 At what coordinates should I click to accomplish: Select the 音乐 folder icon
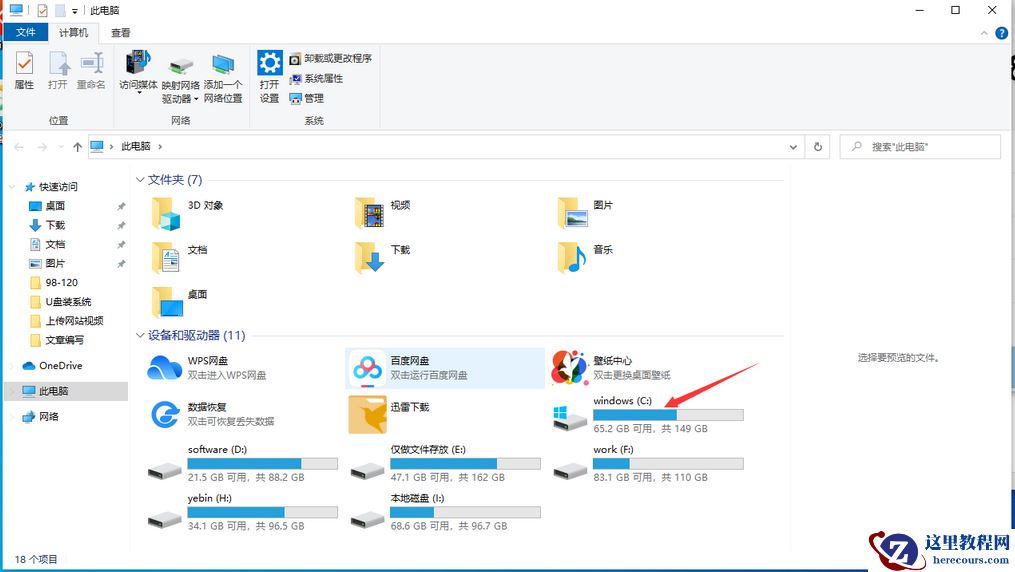click(x=572, y=258)
